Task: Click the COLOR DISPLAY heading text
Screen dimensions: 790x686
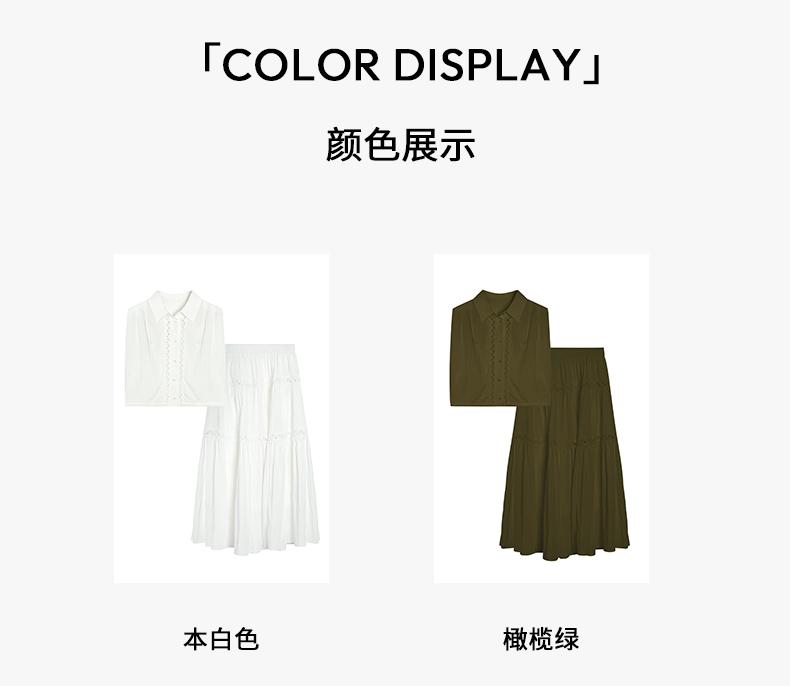Action: 402,64
